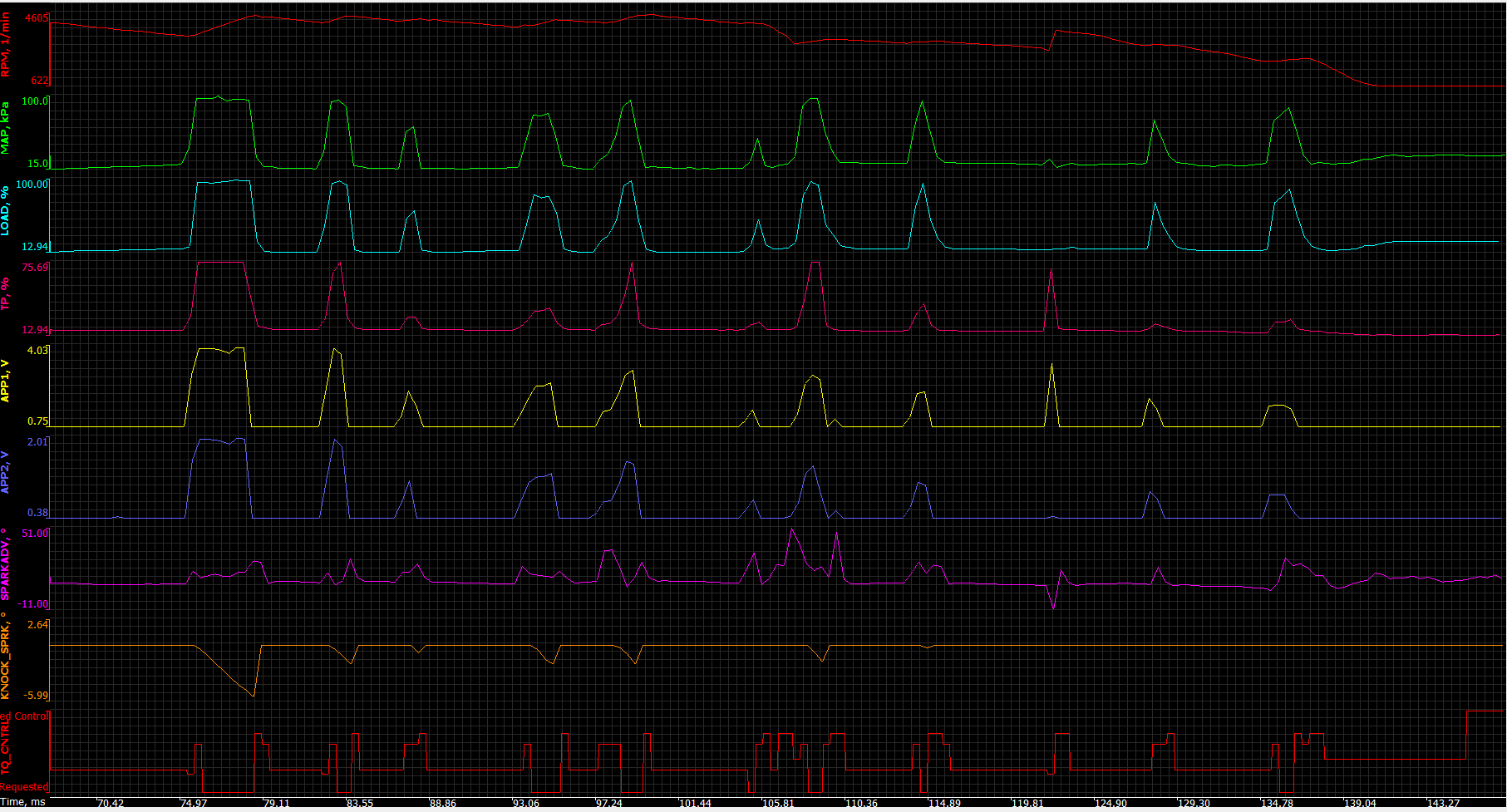This screenshot has width=1507, height=812.
Task: Click the 'Requested' state label on TQ_CNTRL
Action: 24,787
